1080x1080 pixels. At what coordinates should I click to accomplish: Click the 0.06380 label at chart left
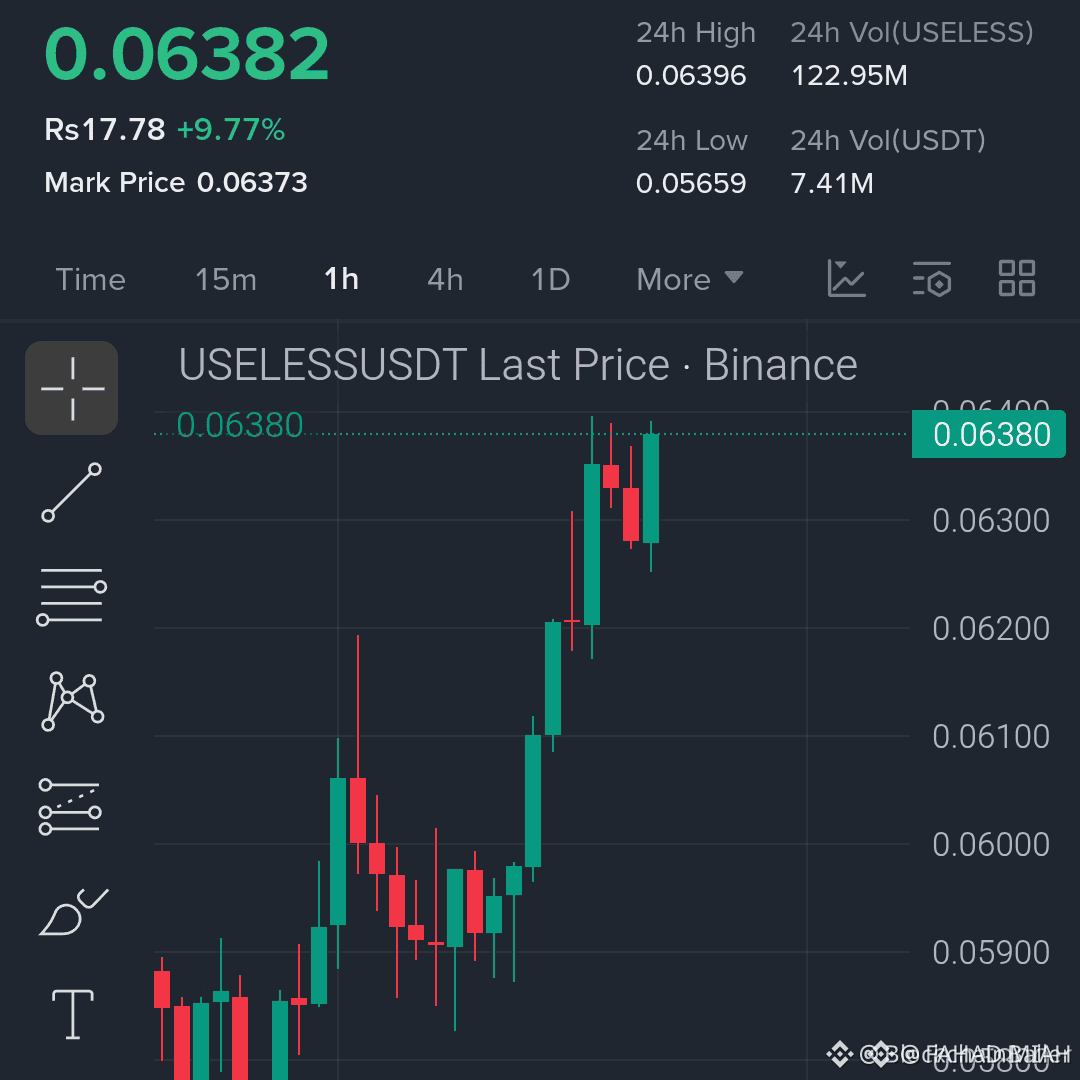point(240,425)
